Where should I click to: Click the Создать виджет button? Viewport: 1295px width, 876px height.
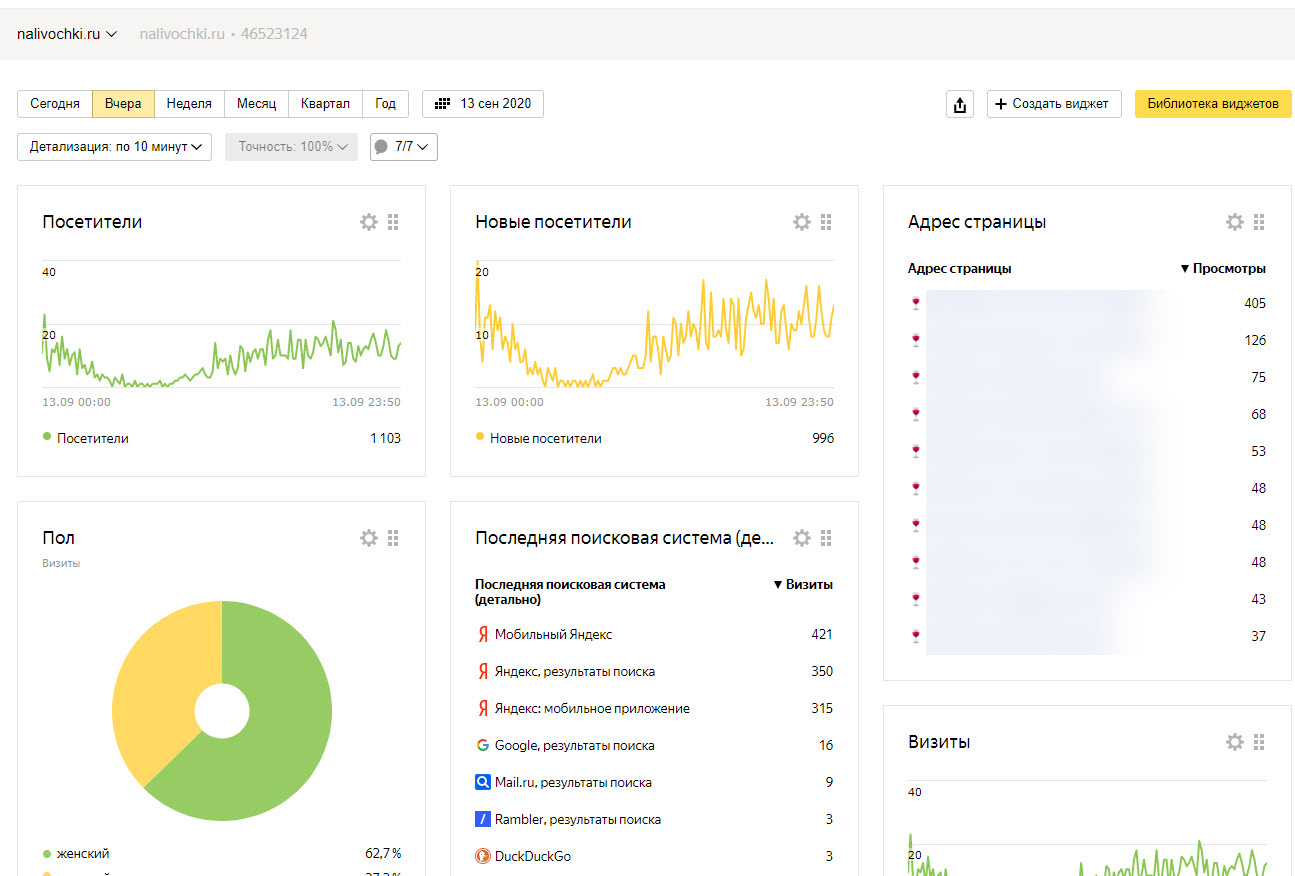click(1053, 104)
